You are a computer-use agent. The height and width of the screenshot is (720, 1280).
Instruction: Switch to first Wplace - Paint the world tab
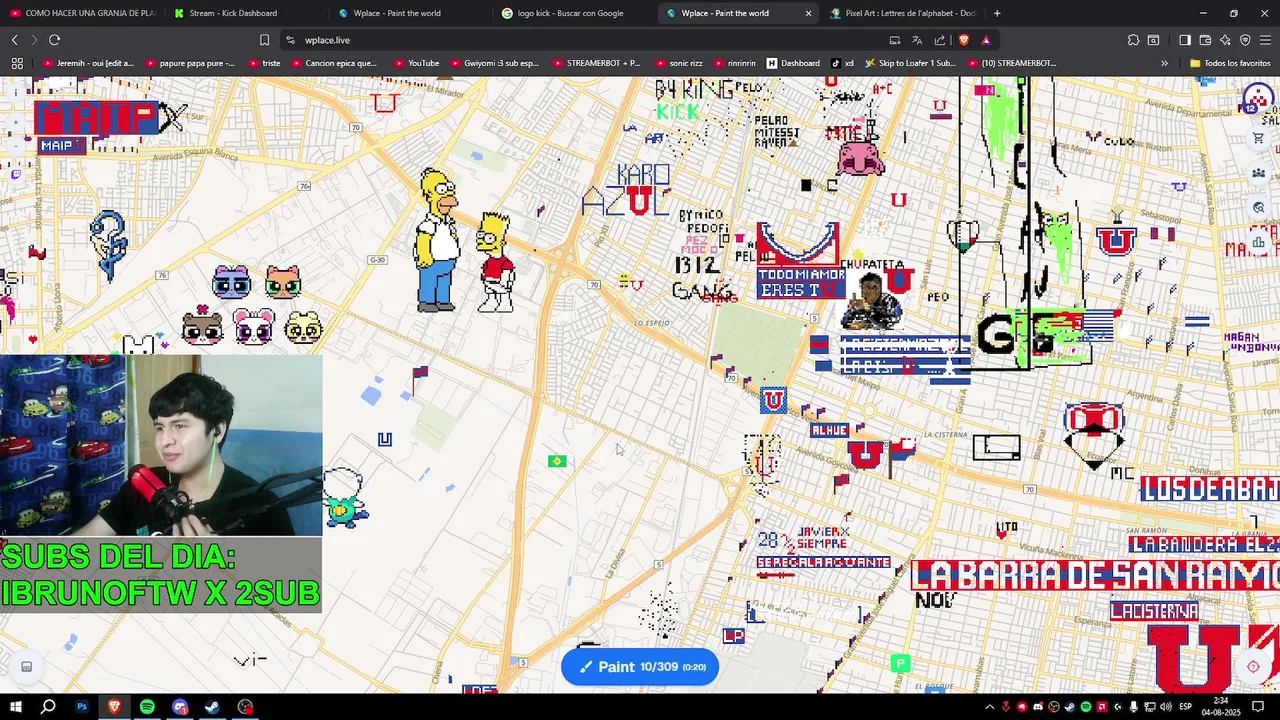pos(407,13)
